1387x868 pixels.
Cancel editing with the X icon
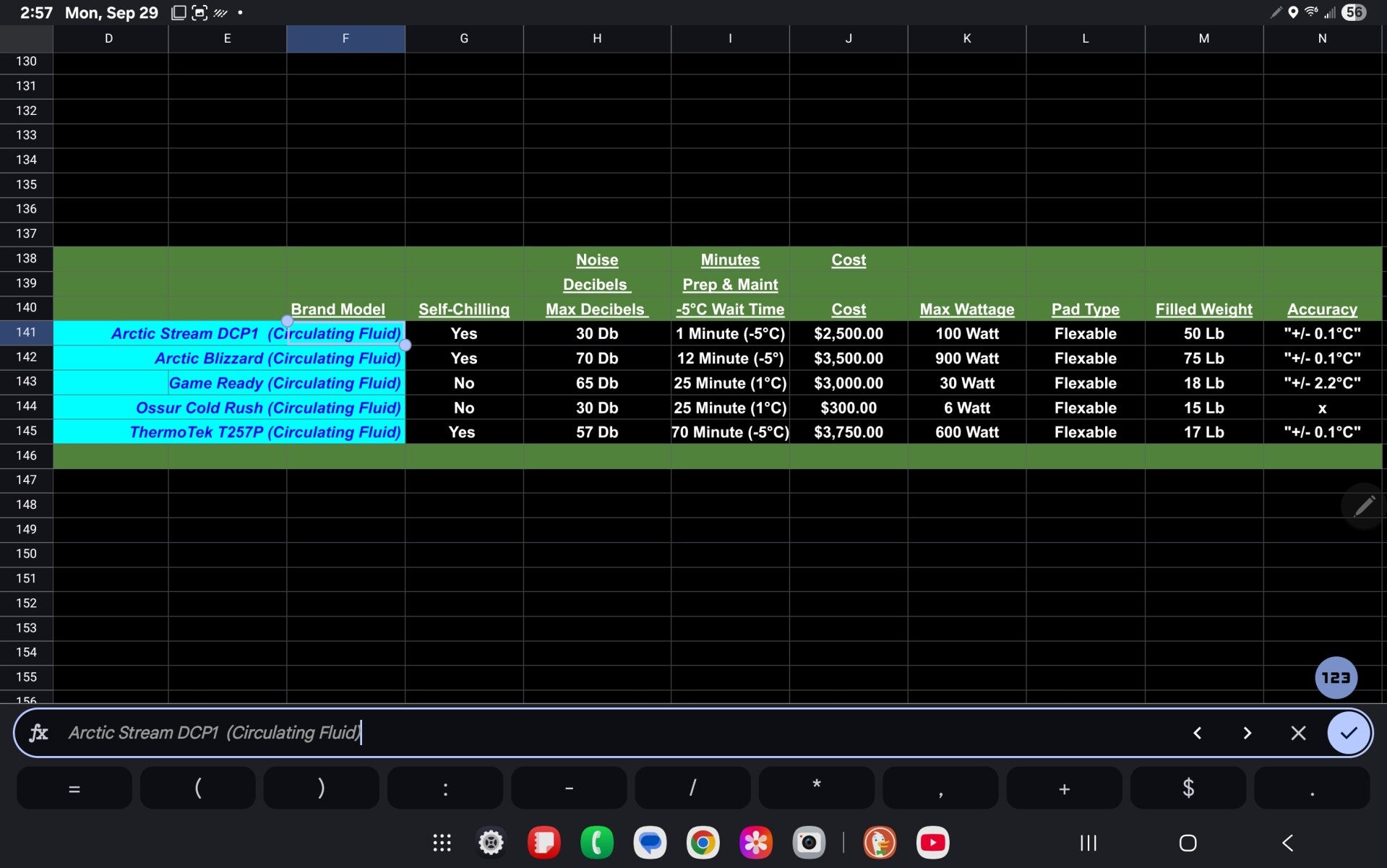click(x=1297, y=733)
